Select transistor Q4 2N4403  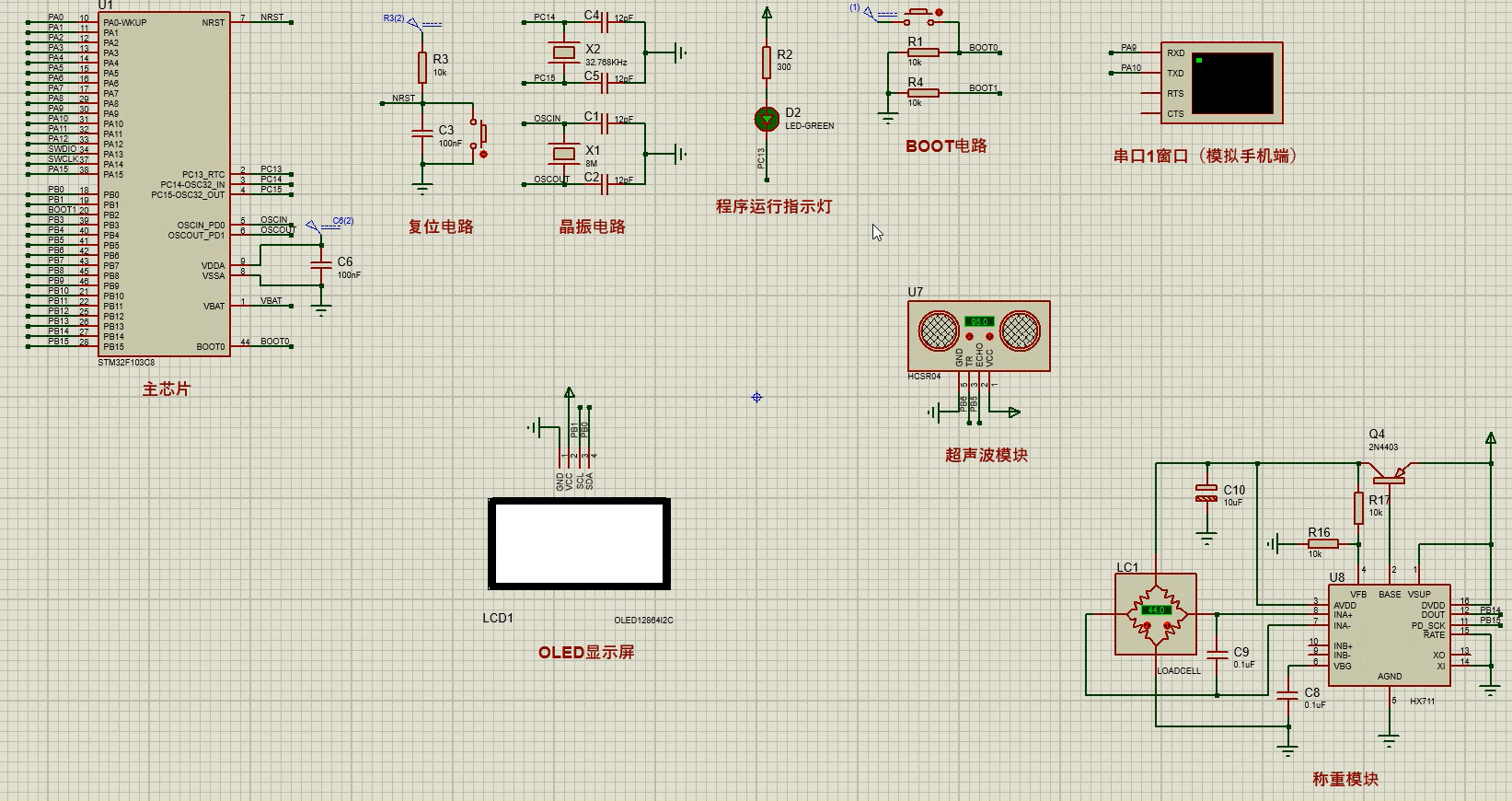coord(1389,474)
